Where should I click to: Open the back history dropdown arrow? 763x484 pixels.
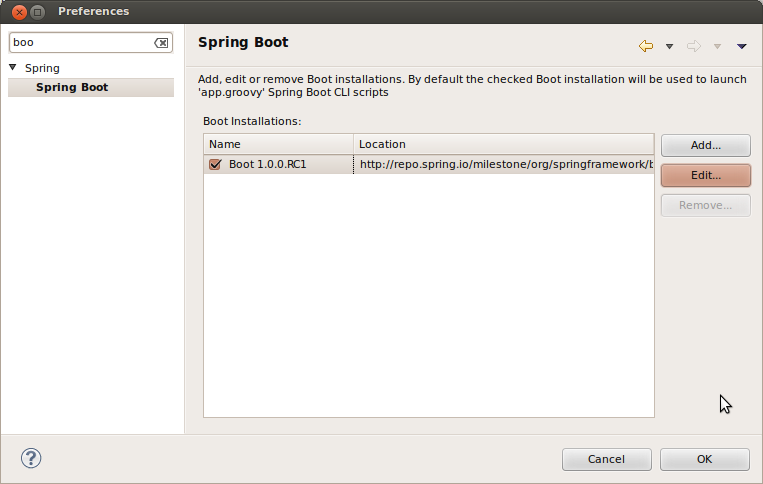pyautogui.click(x=669, y=46)
